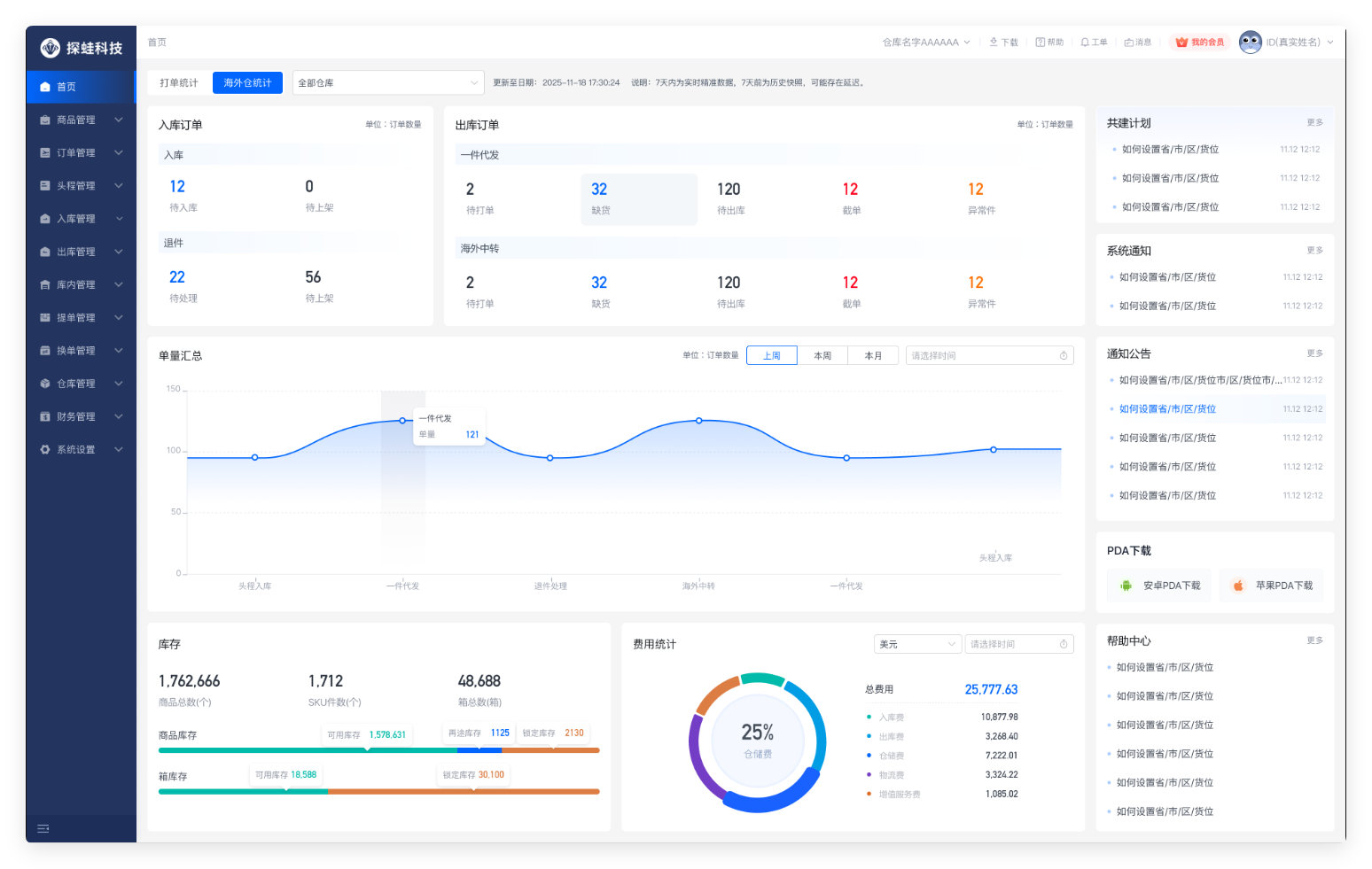This screenshot has height=869, width=1372.
Task: Click the 下载 download icon in header
Action: (x=994, y=43)
